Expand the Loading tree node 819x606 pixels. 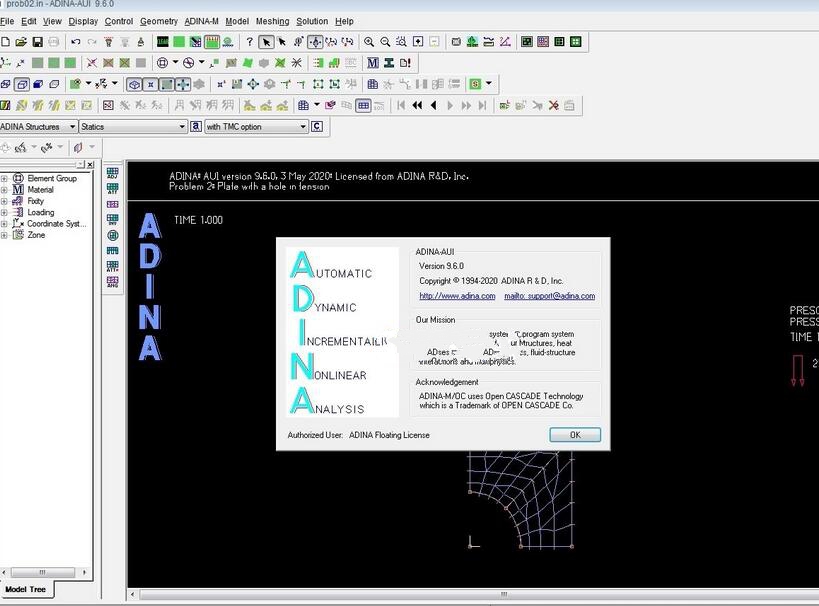click(4, 213)
